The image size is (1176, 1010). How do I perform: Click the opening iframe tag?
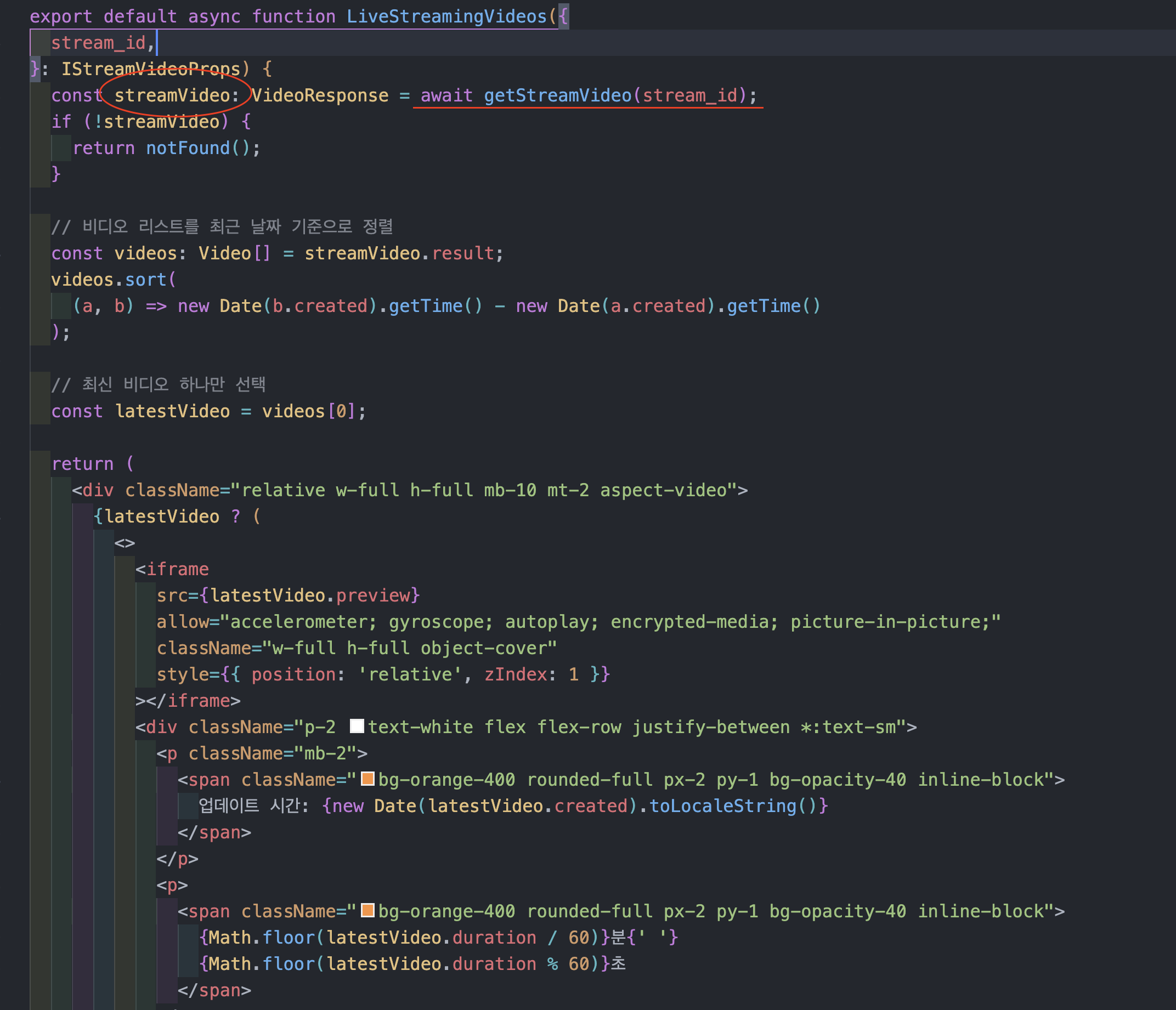(172, 569)
